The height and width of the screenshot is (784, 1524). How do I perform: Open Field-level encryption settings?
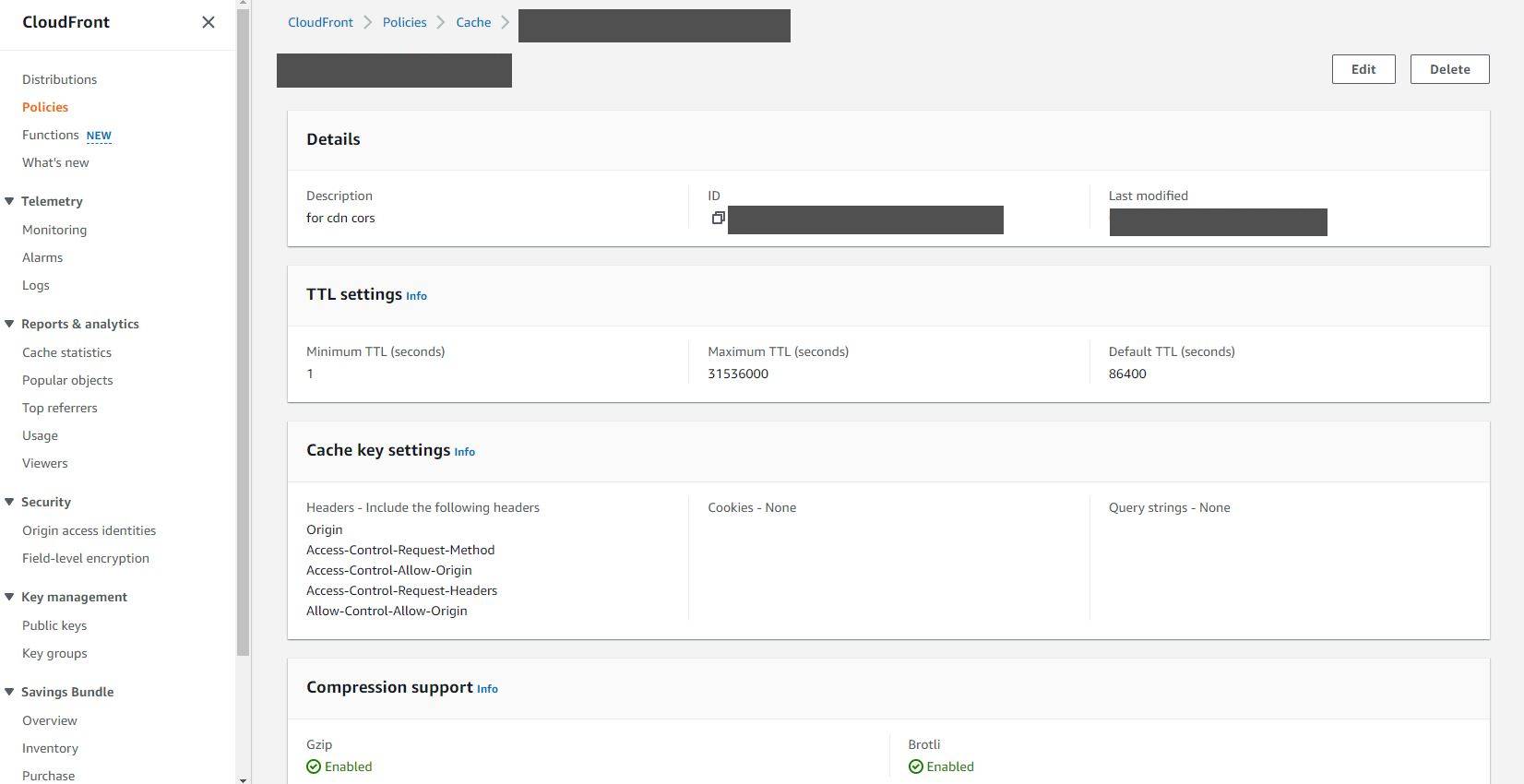[86, 558]
